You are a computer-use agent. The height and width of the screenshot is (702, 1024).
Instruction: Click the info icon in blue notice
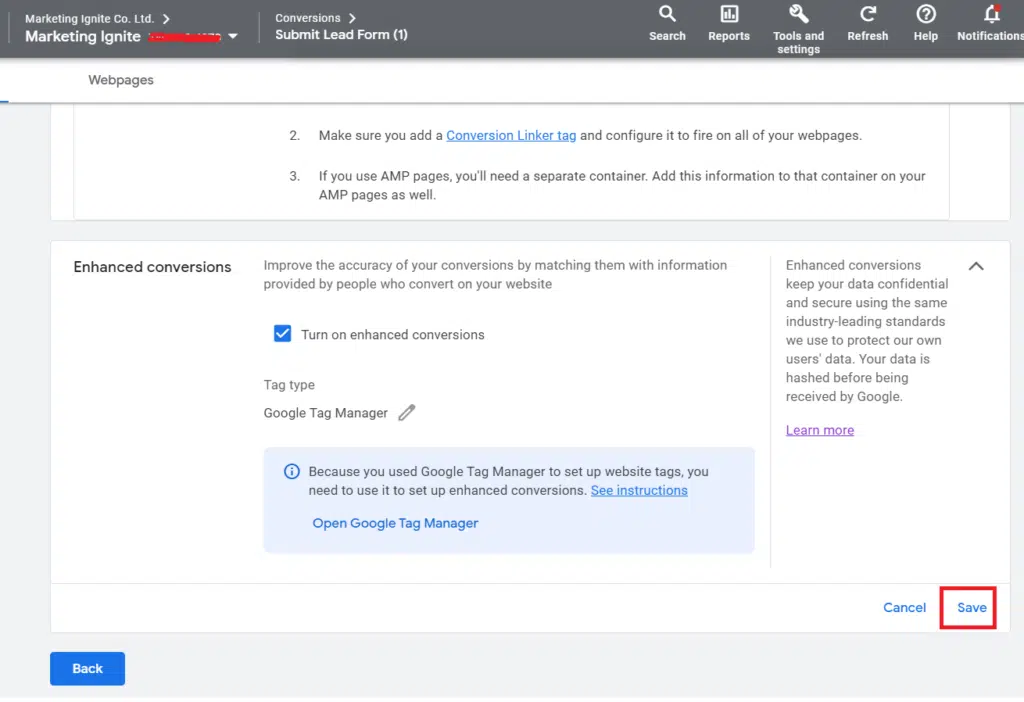click(x=292, y=471)
